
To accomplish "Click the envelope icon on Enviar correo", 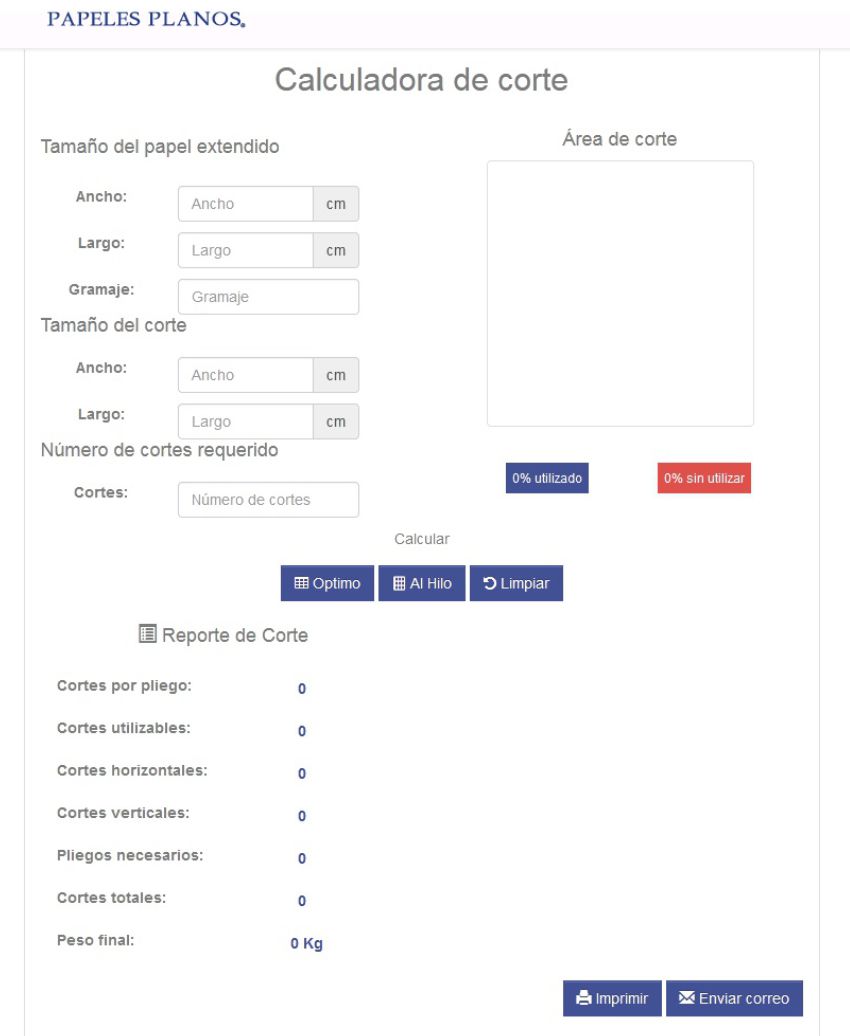I will click(x=686, y=998).
